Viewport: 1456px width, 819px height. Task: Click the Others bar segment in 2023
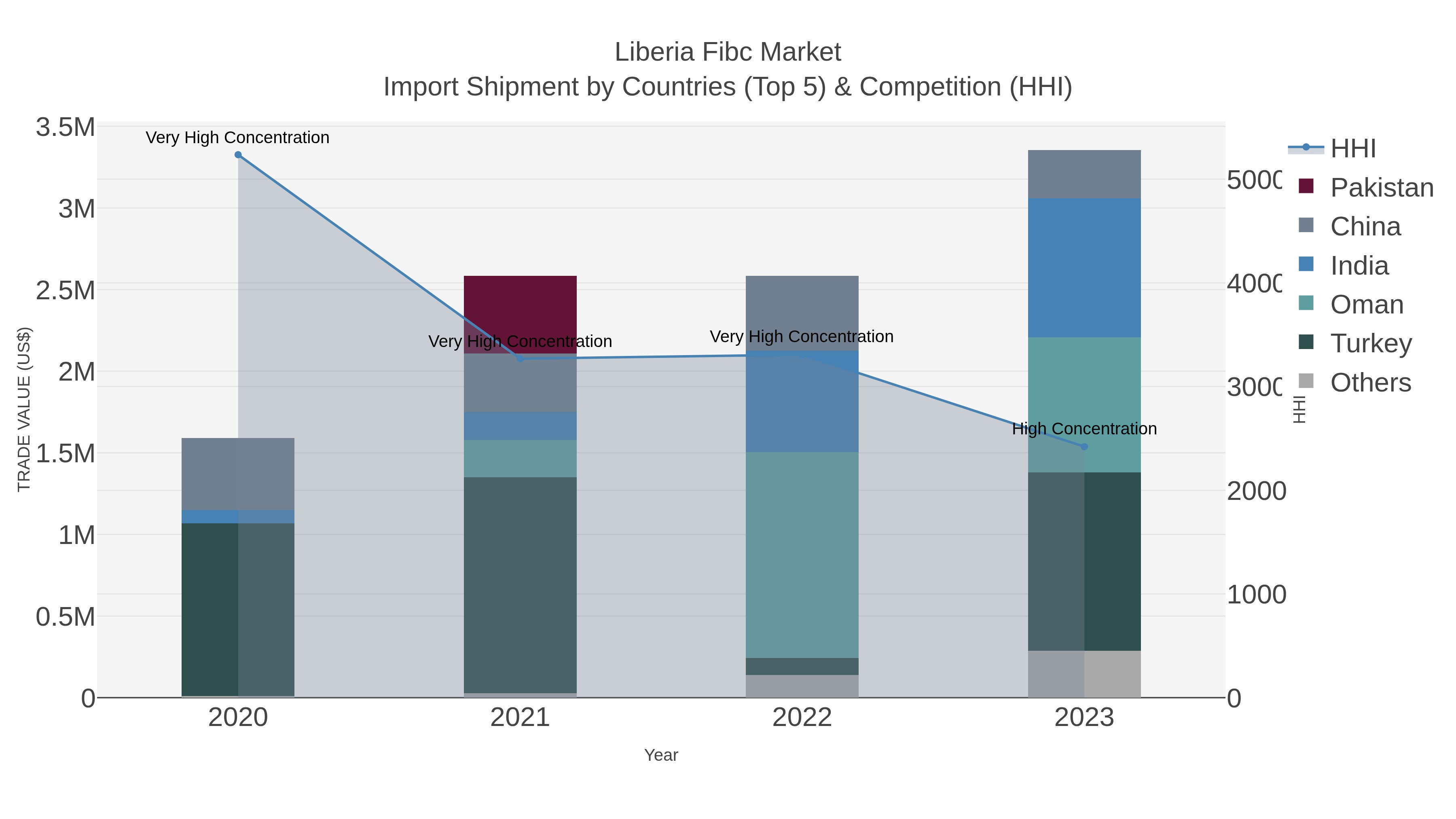point(1084,674)
